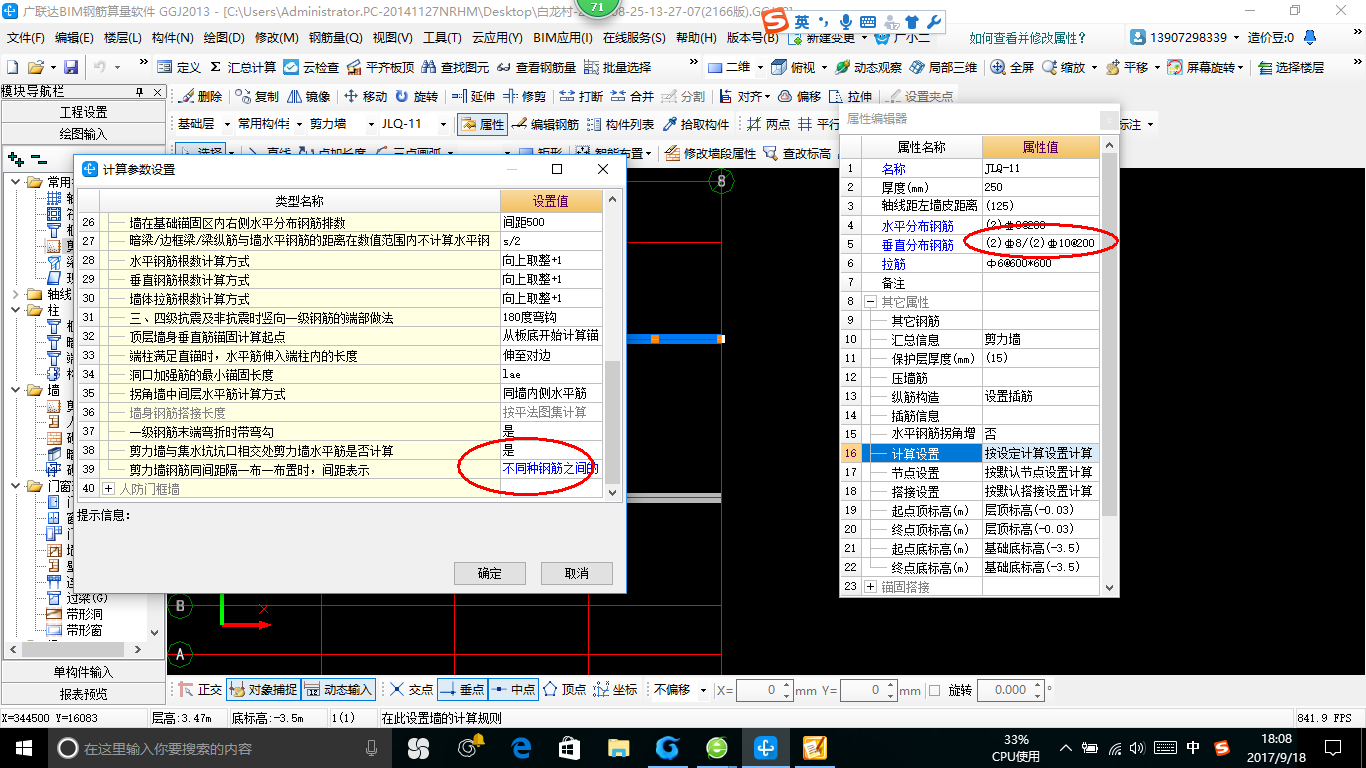Click 删除 delete tool

point(201,97)
